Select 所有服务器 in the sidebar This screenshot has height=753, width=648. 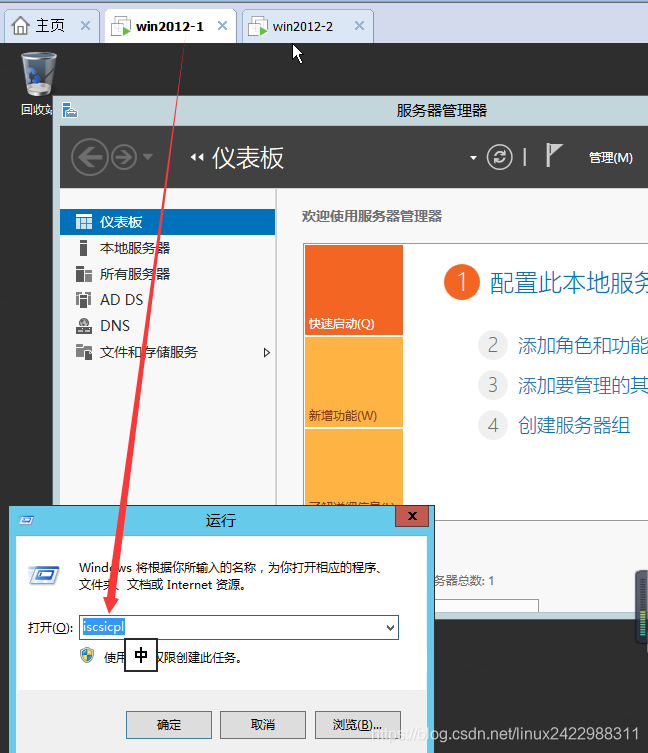(167, 274)
